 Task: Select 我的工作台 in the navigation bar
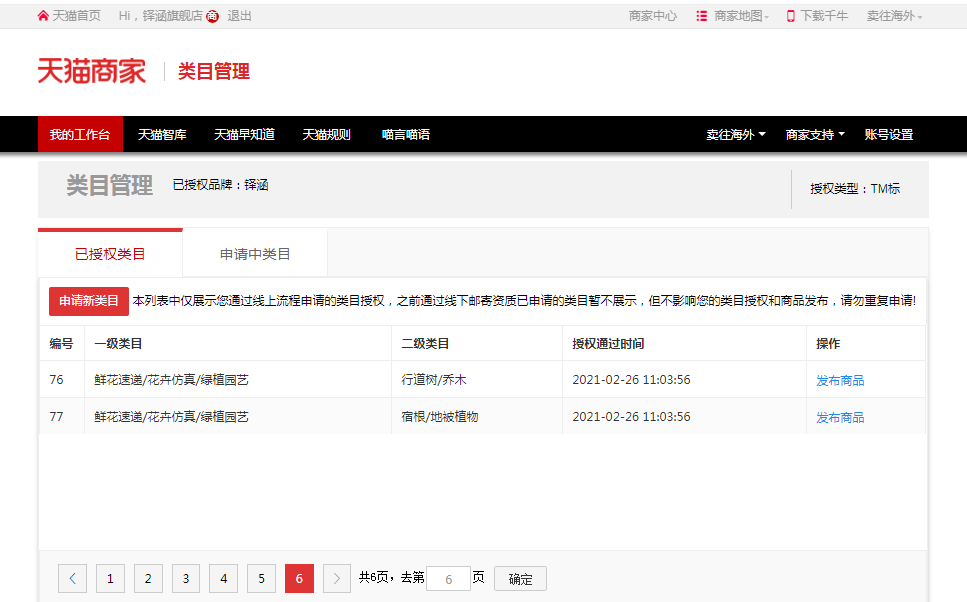tap(80, 134)
